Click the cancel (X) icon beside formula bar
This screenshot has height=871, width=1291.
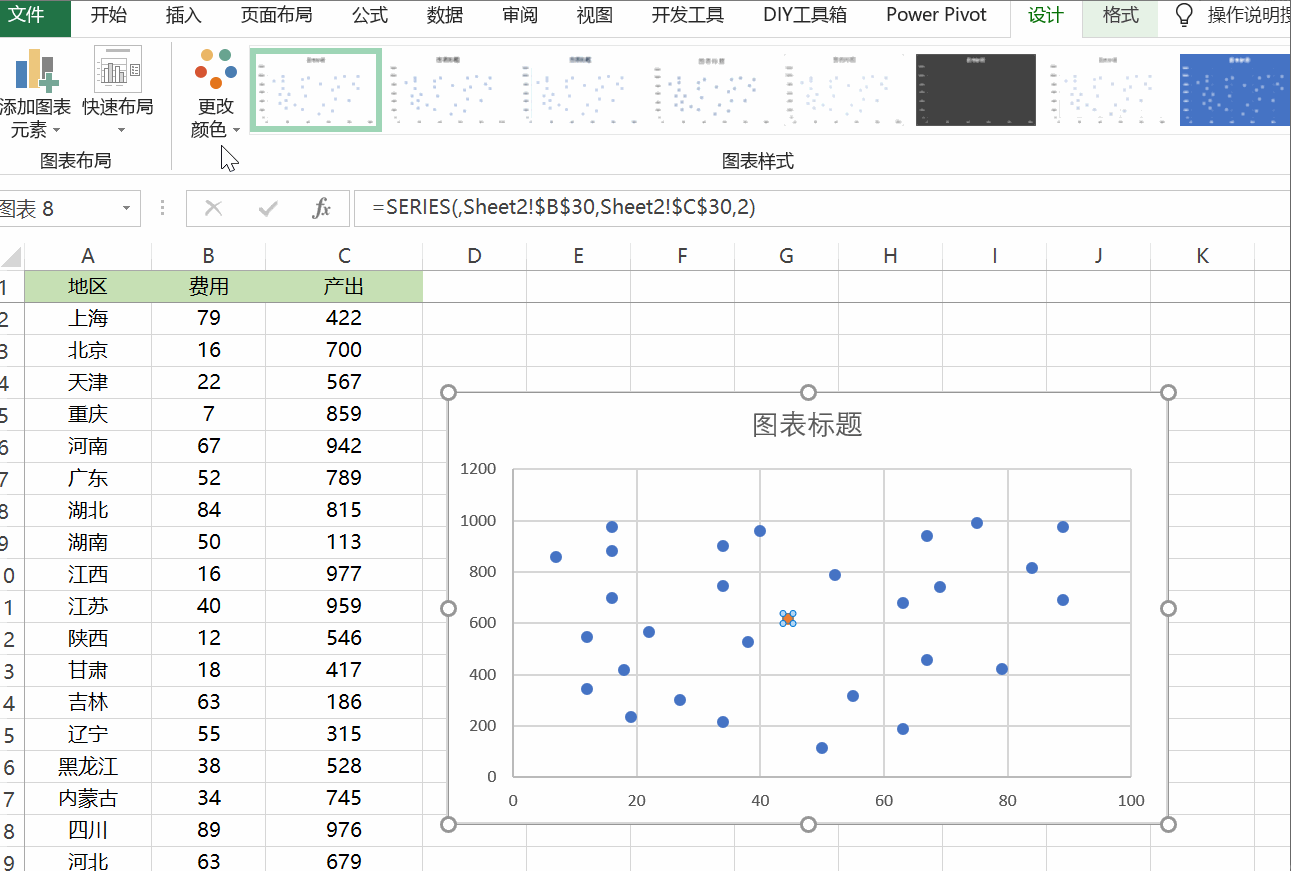[214, 208]
